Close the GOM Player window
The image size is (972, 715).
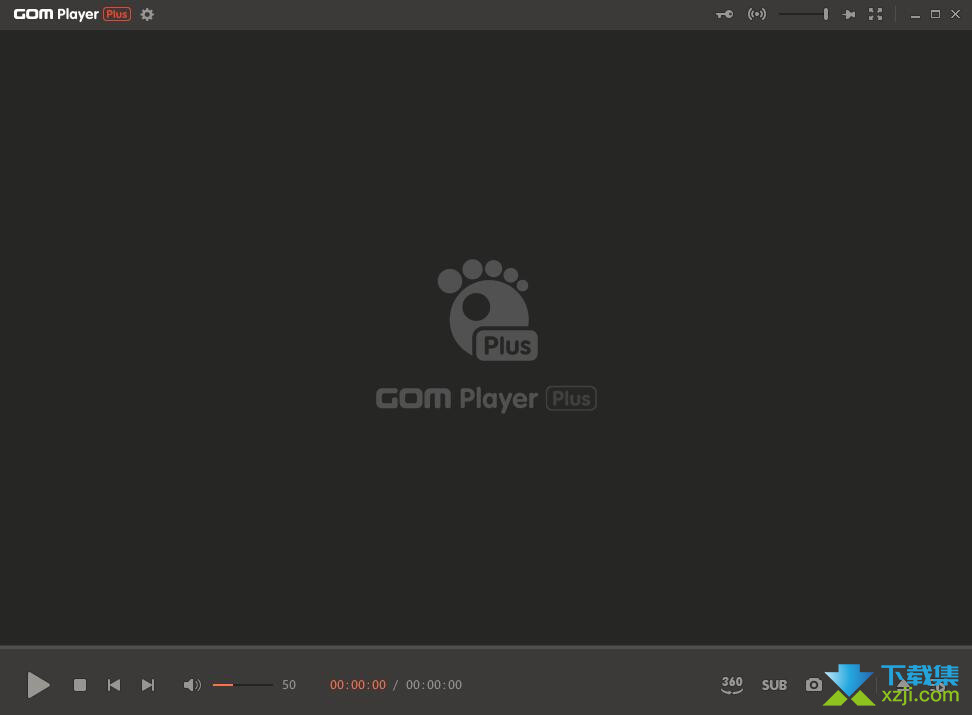pyautogui.click(x=955, y=14)
